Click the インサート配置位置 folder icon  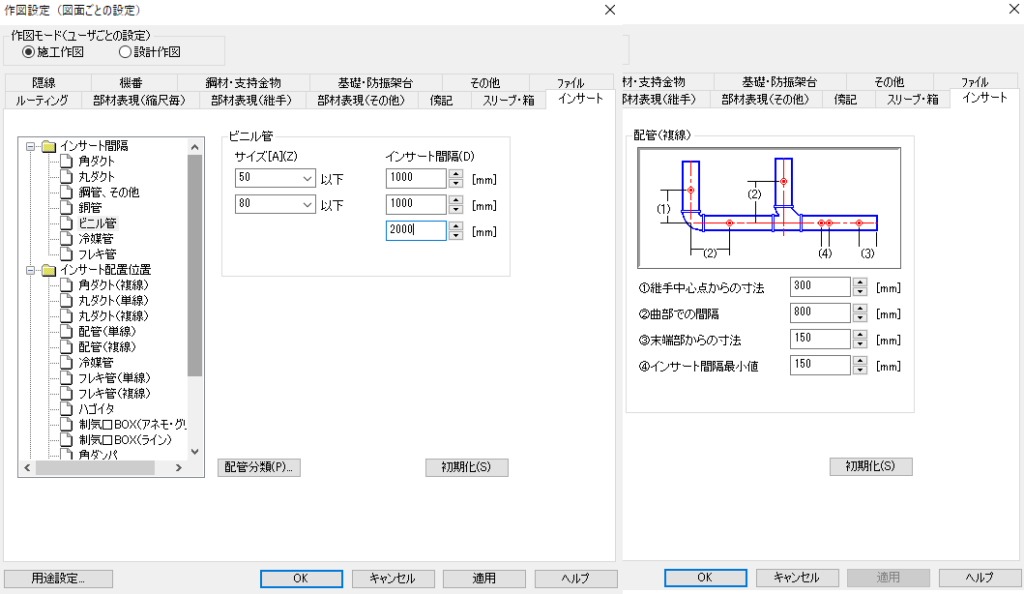pos(48,270)
